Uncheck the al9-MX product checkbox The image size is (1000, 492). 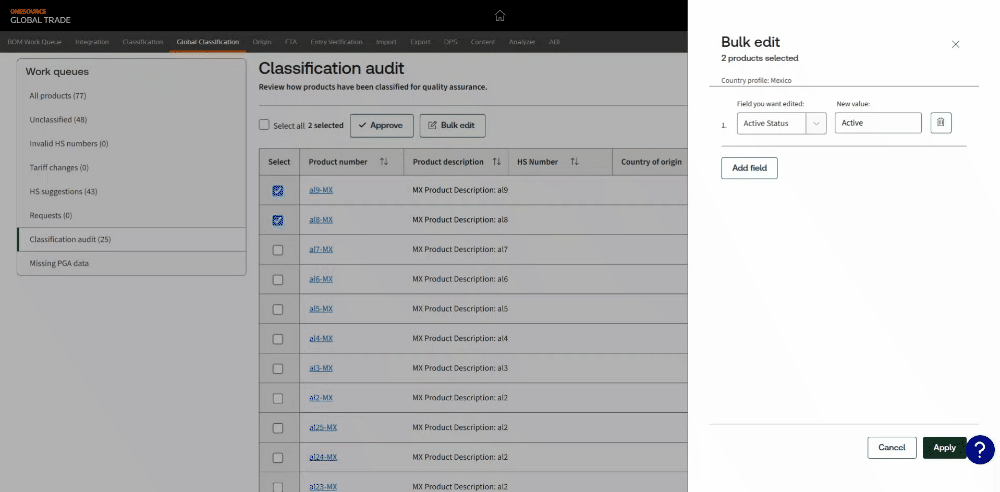point(278,190)
